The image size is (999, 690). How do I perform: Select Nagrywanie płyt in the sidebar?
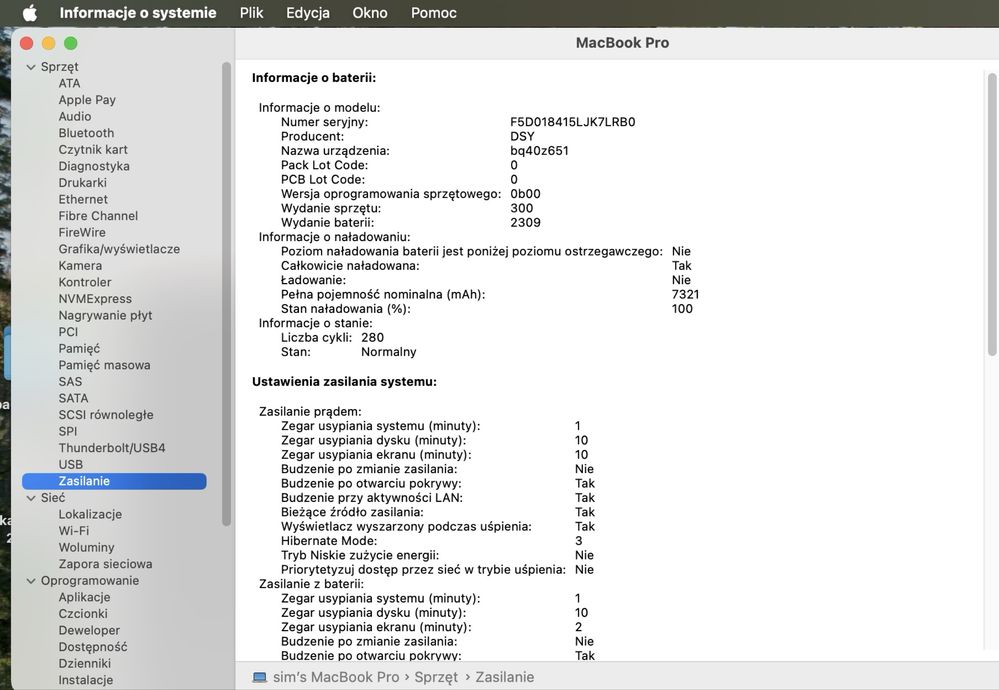[105, 315]
